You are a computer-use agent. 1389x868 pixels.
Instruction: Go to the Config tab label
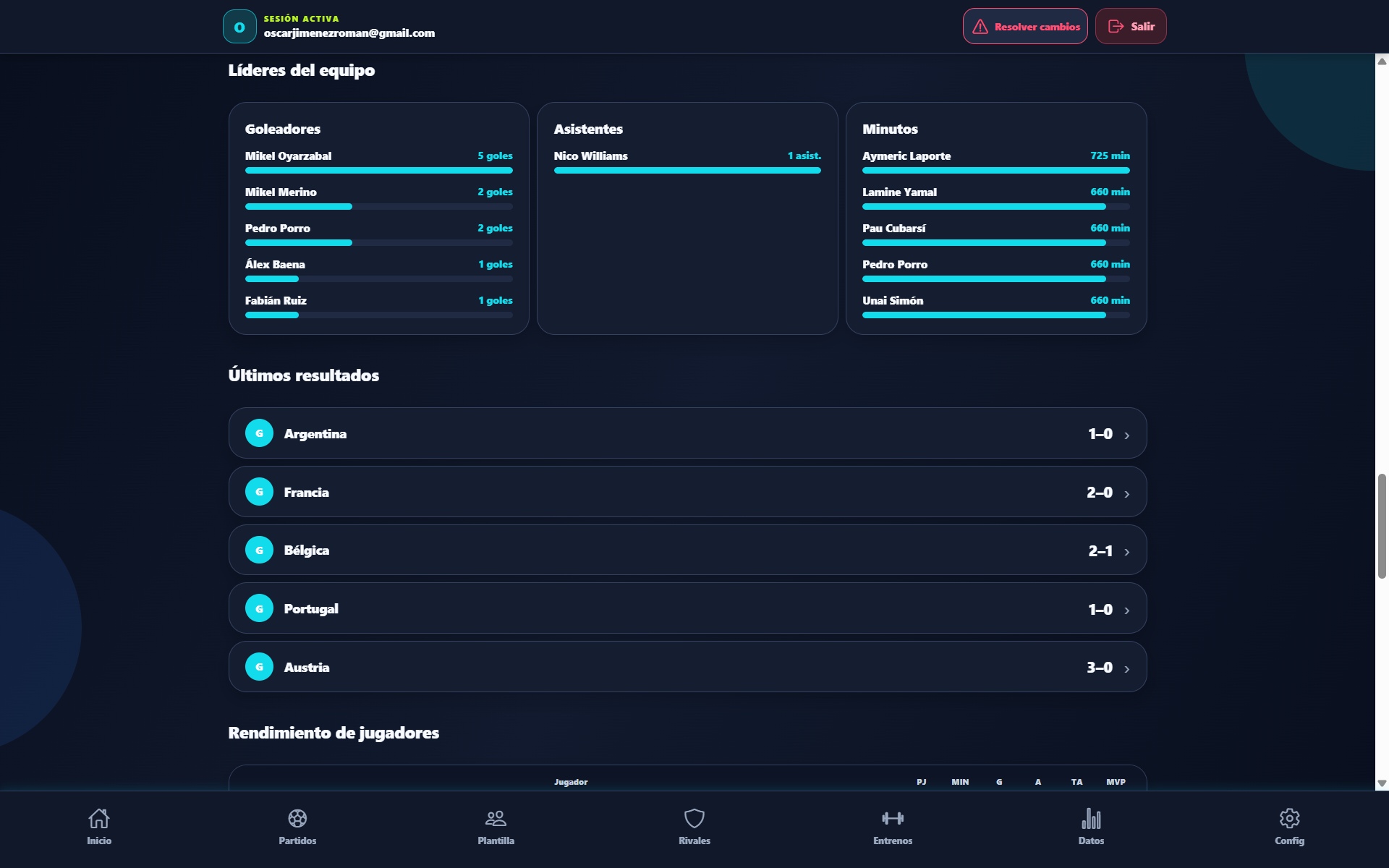[1289, 841]
